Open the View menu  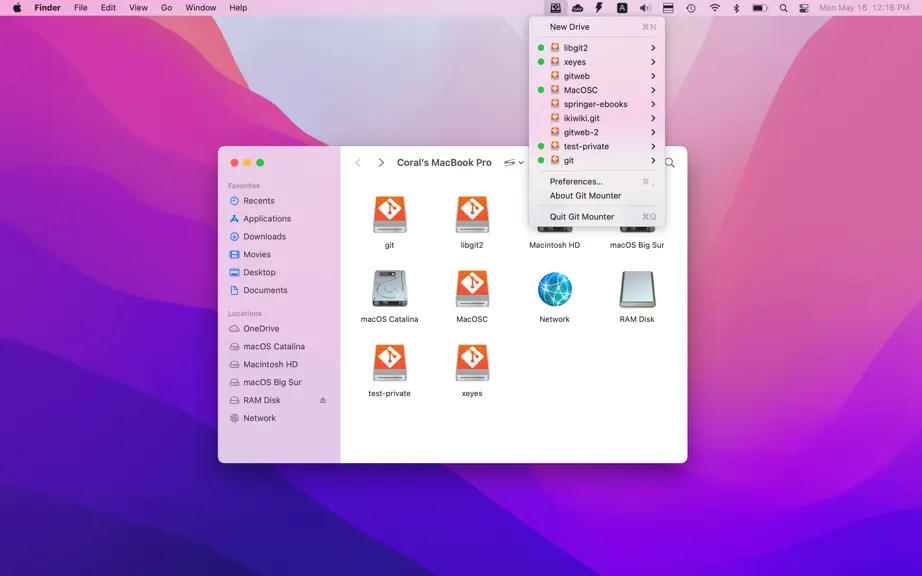coord(138,8)
